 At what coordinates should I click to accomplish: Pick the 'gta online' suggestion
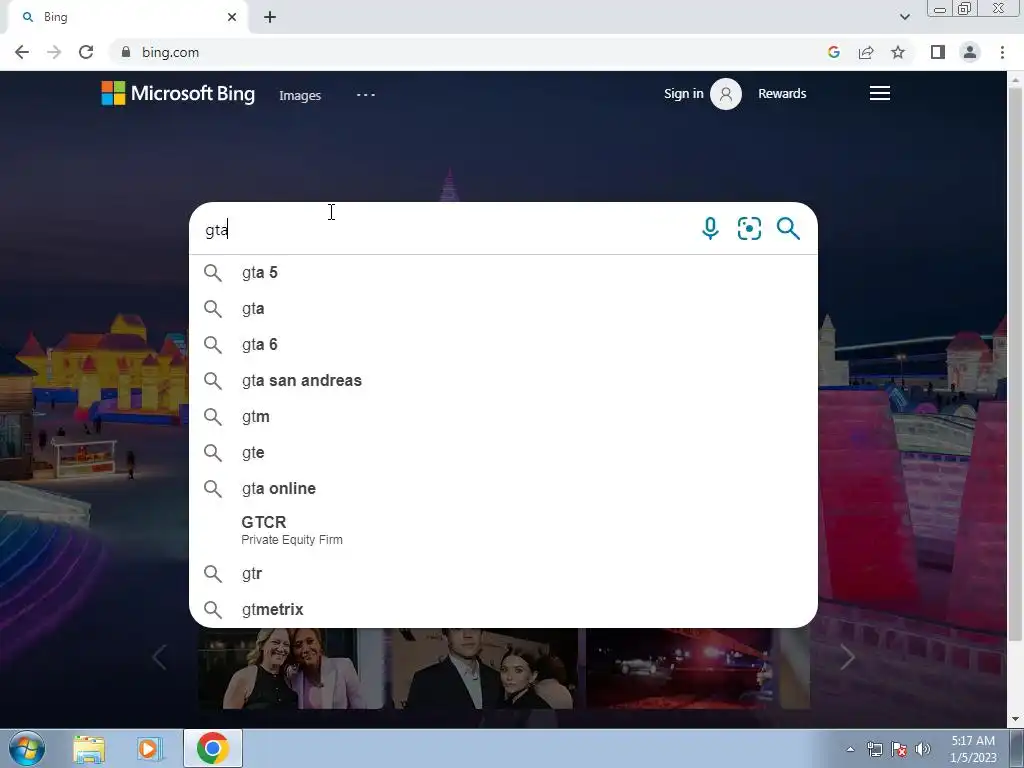tap(503, 488)
